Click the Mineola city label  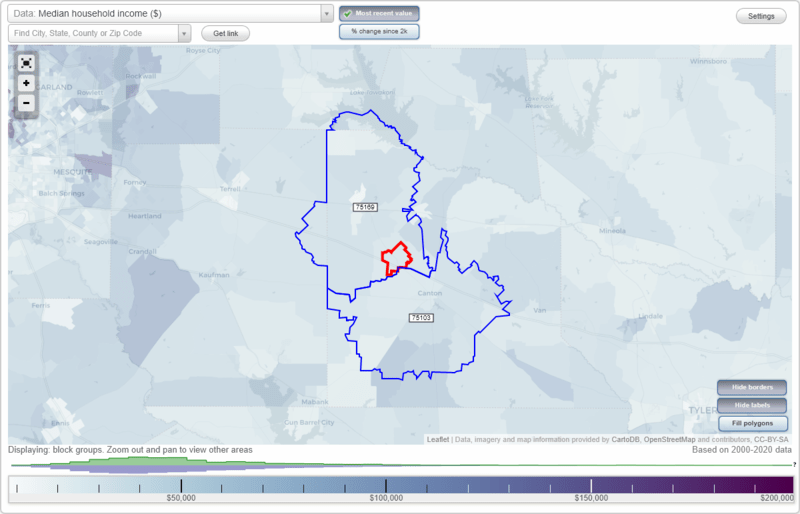click(612, 231)
